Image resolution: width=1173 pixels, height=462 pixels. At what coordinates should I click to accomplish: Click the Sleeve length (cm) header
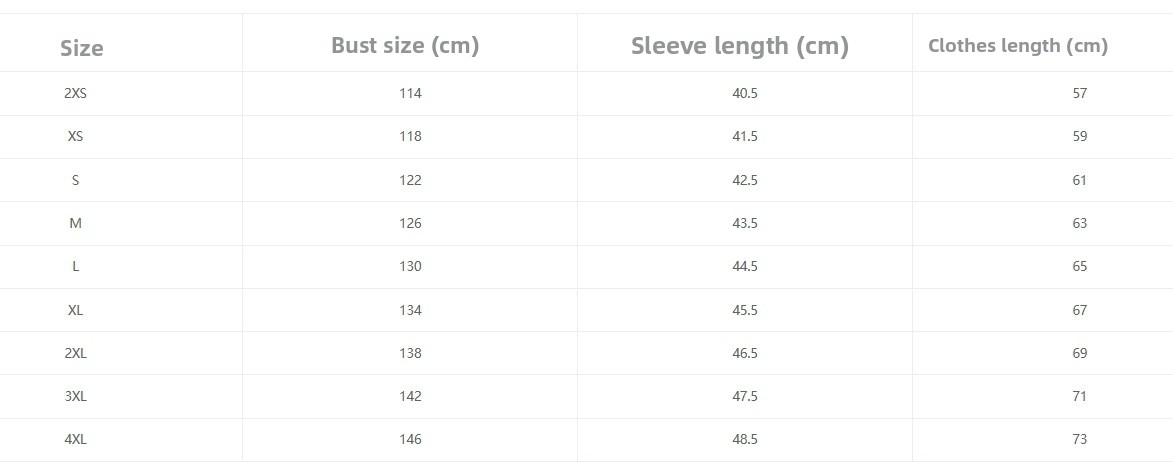coord(739,46)
